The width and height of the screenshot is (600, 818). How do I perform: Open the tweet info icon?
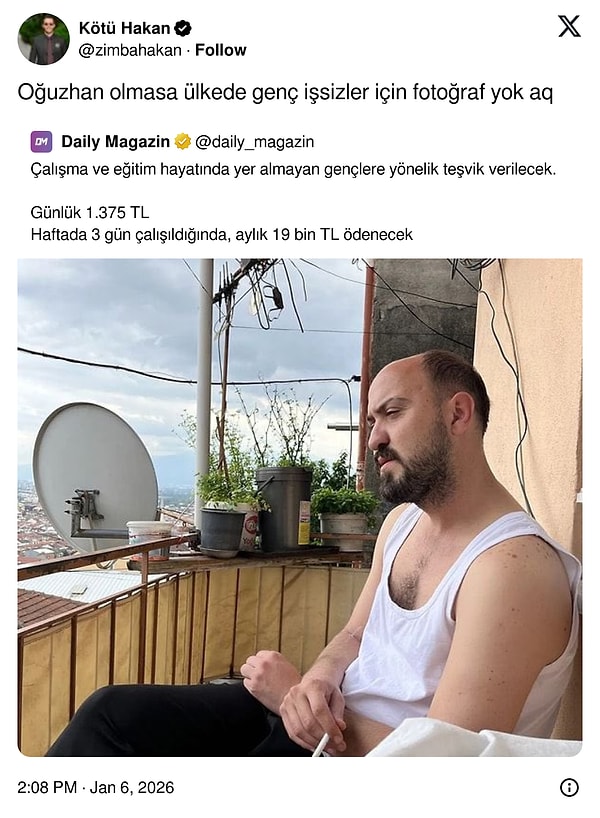point(569,787)
